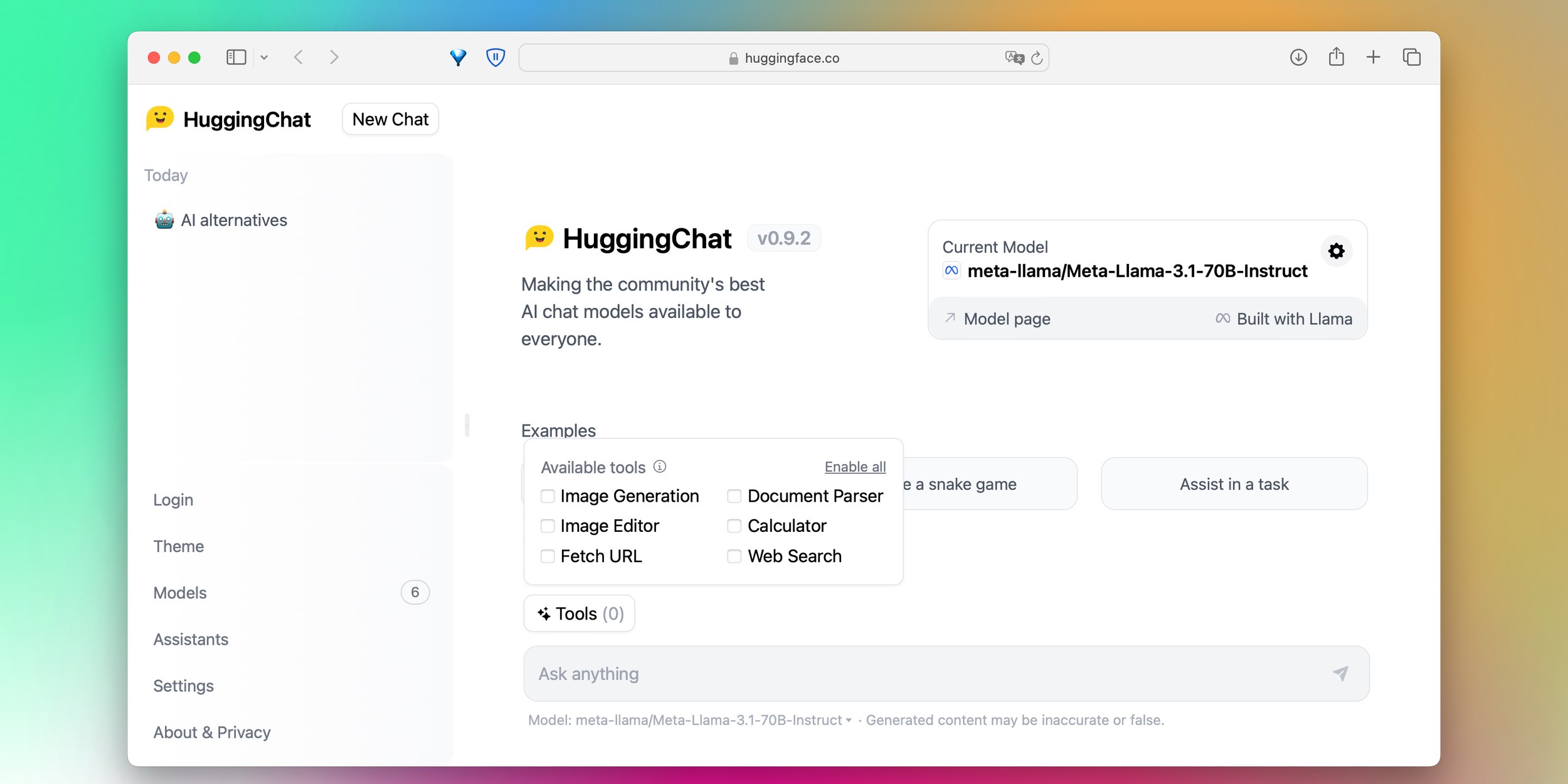
Task: Open a new tab with plus icon
Action: click(1373, 57)
